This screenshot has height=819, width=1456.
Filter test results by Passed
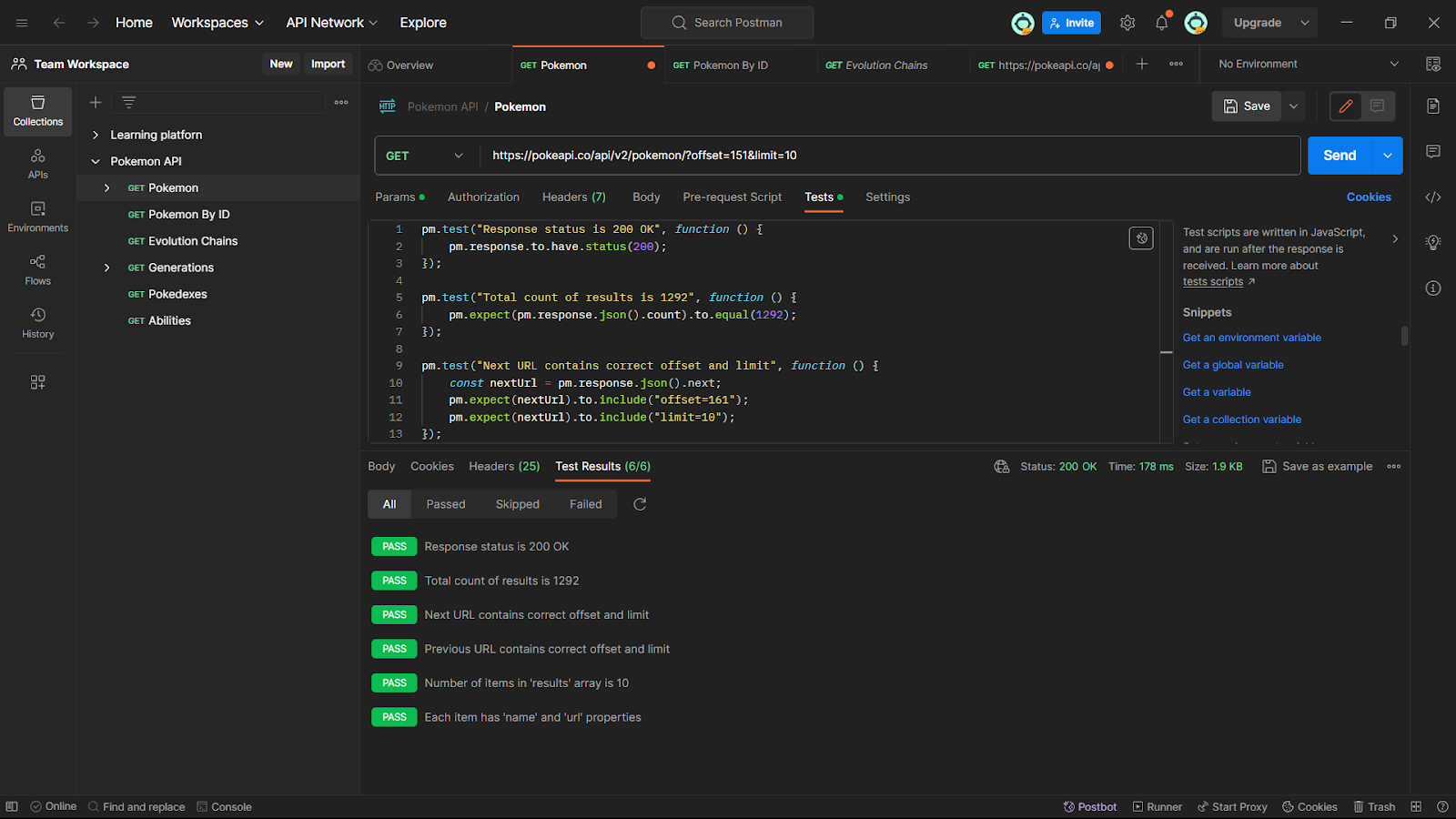tap(446, 504)
